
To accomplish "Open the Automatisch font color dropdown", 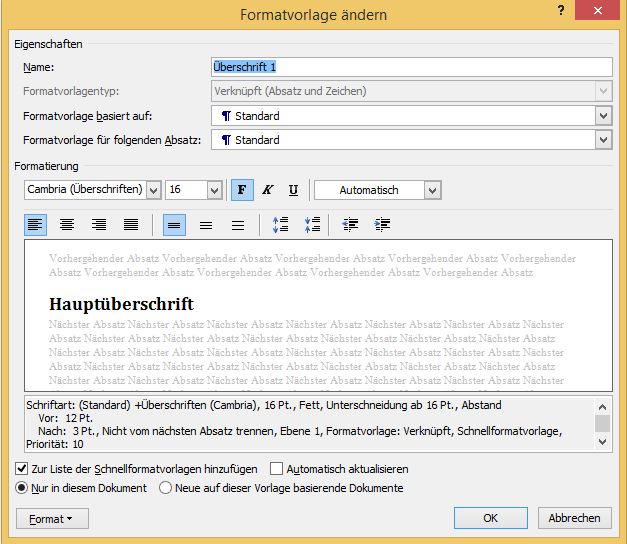I will [432, 190].
